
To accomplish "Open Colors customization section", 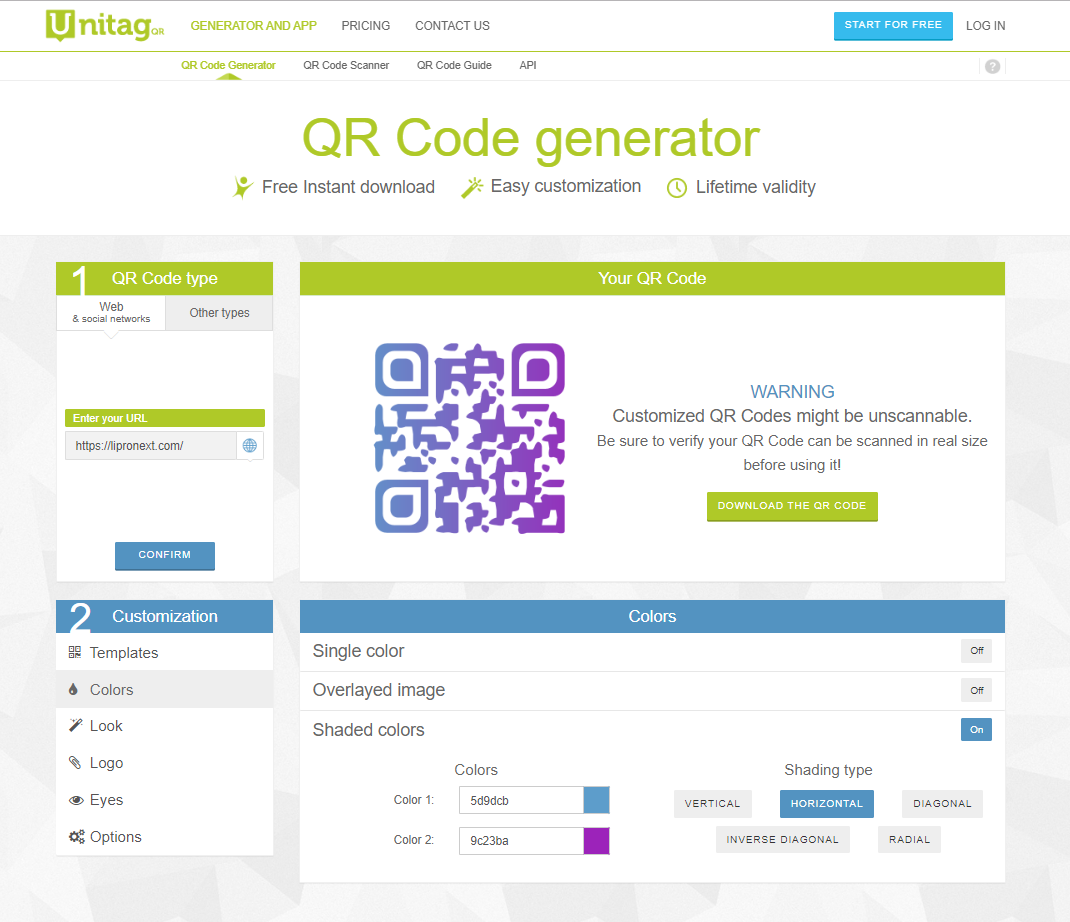I will click(164, 689).
